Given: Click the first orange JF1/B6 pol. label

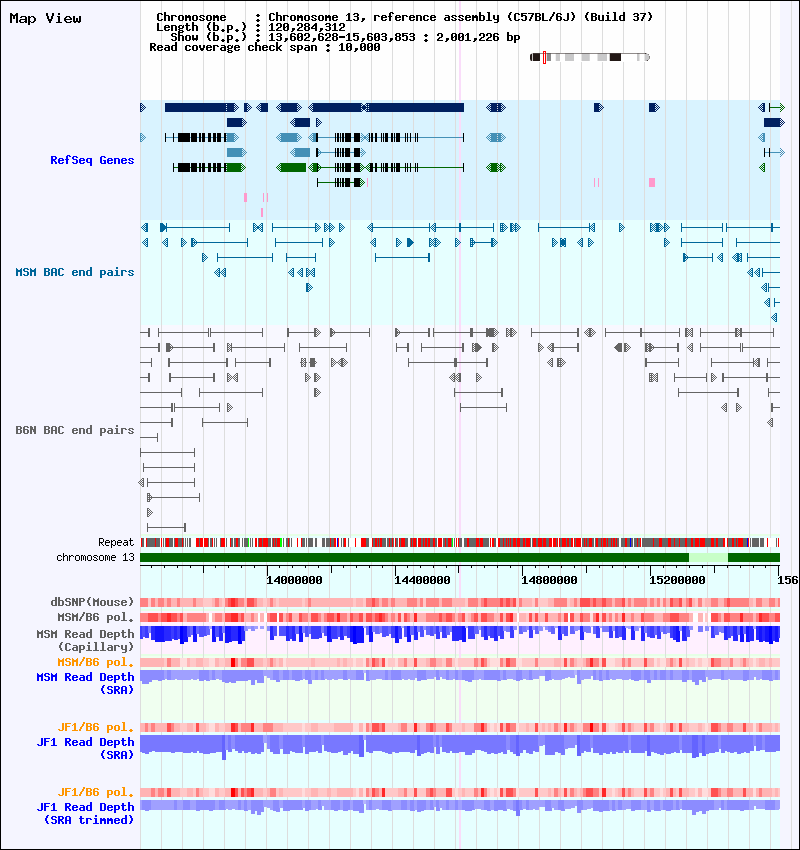Looking at the screenshot, I should click(x=95, y=727).
